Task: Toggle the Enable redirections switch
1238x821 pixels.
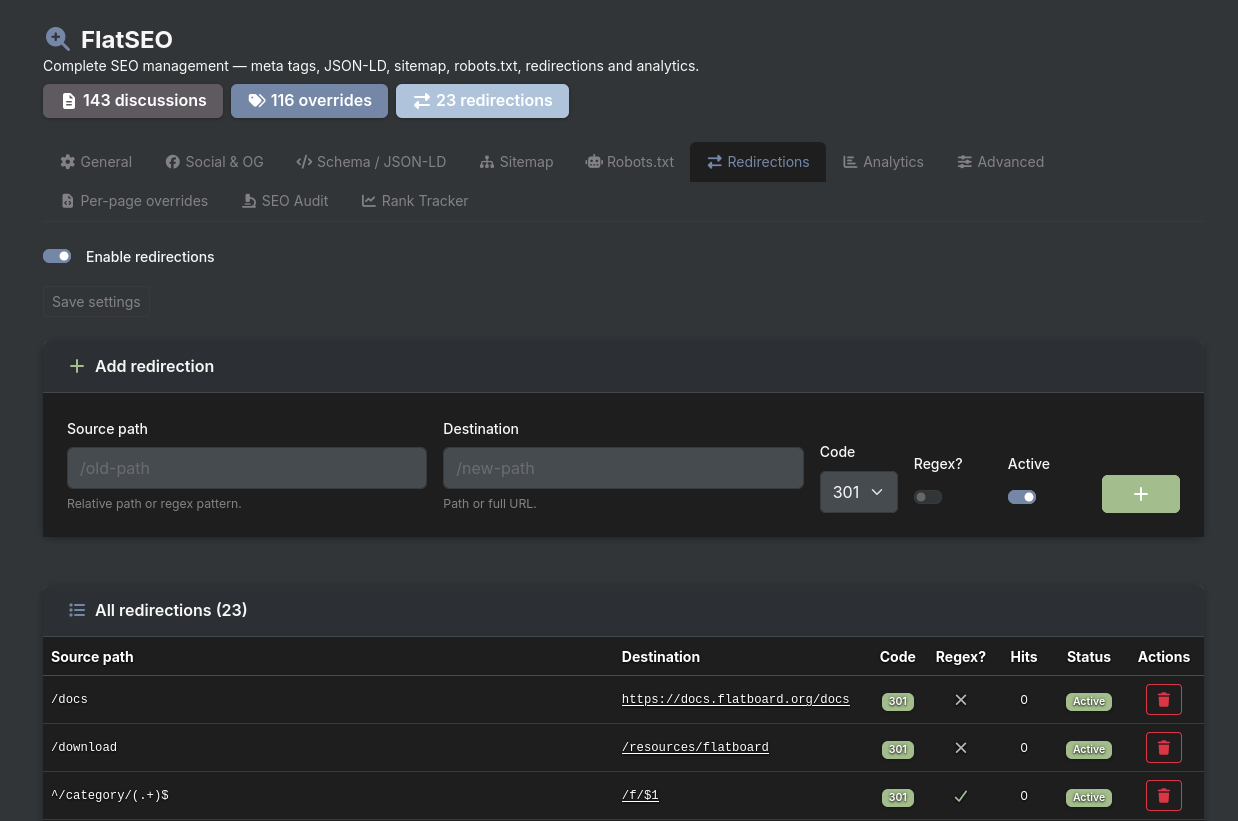Action: pos(57,256)
